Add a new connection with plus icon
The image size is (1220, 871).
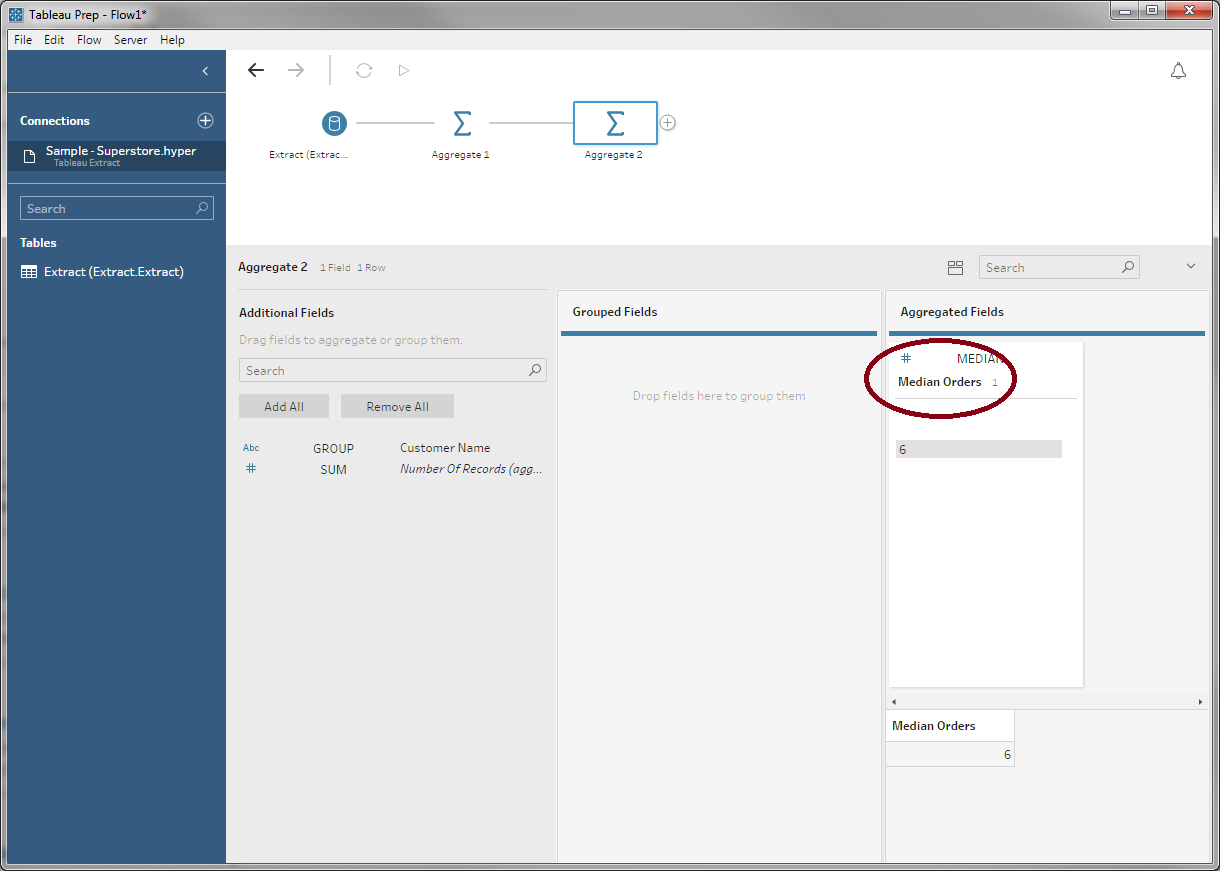205,120
